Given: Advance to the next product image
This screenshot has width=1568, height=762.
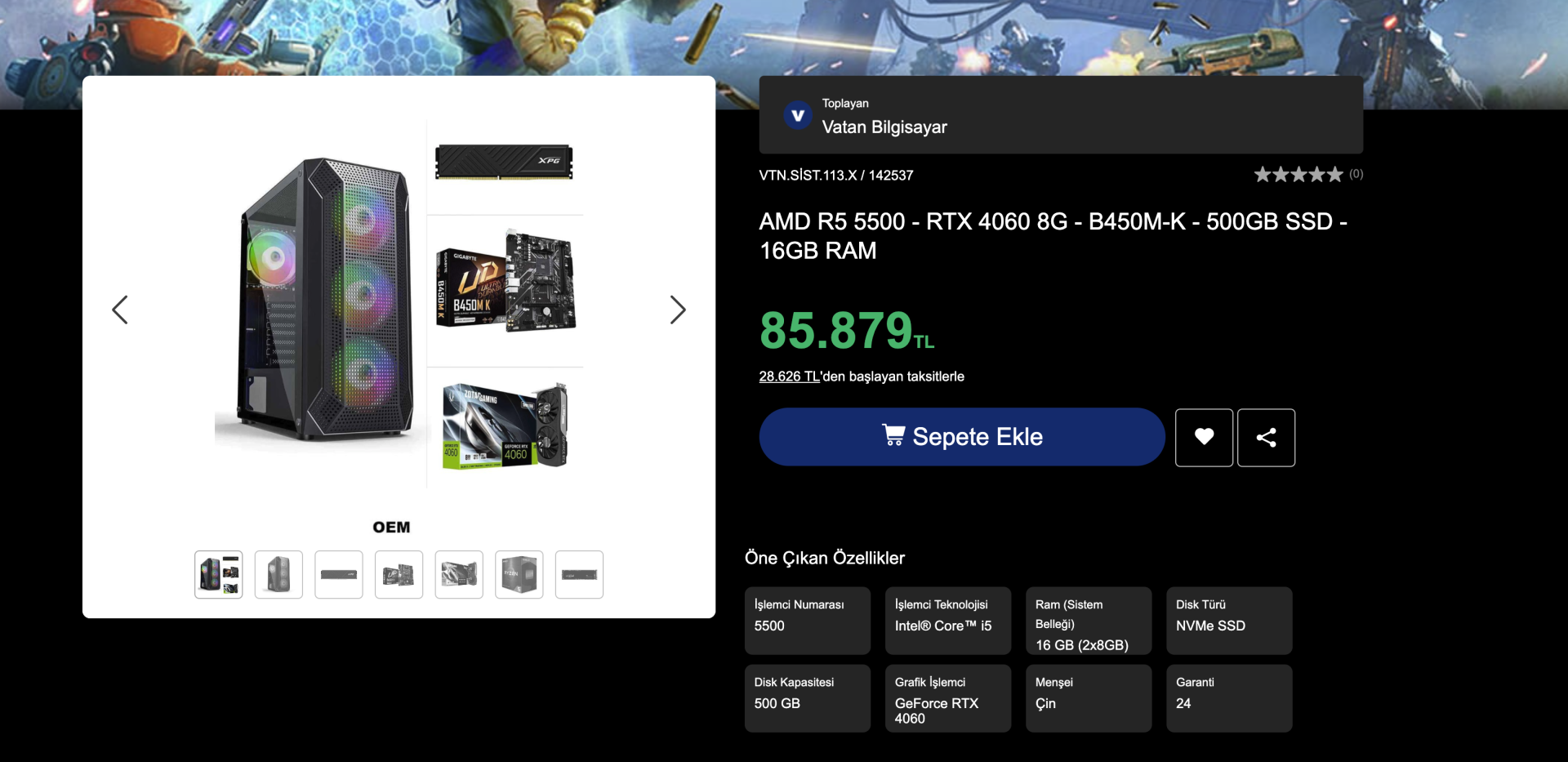Looking at the screenshot, I should [x=678, y=310].
